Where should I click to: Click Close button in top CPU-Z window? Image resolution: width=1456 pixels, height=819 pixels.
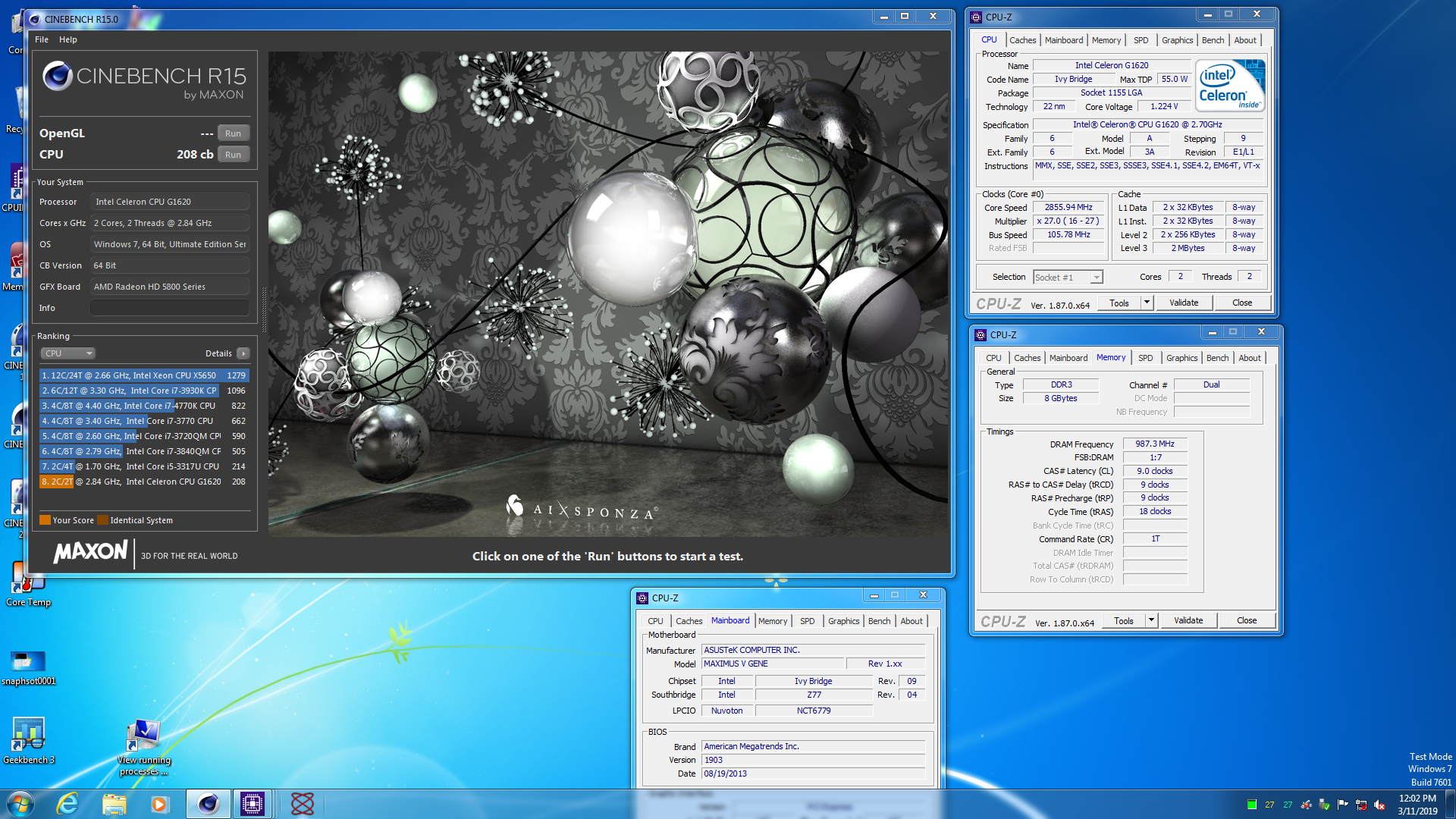pyautogui.click(x=1242, y=303)
